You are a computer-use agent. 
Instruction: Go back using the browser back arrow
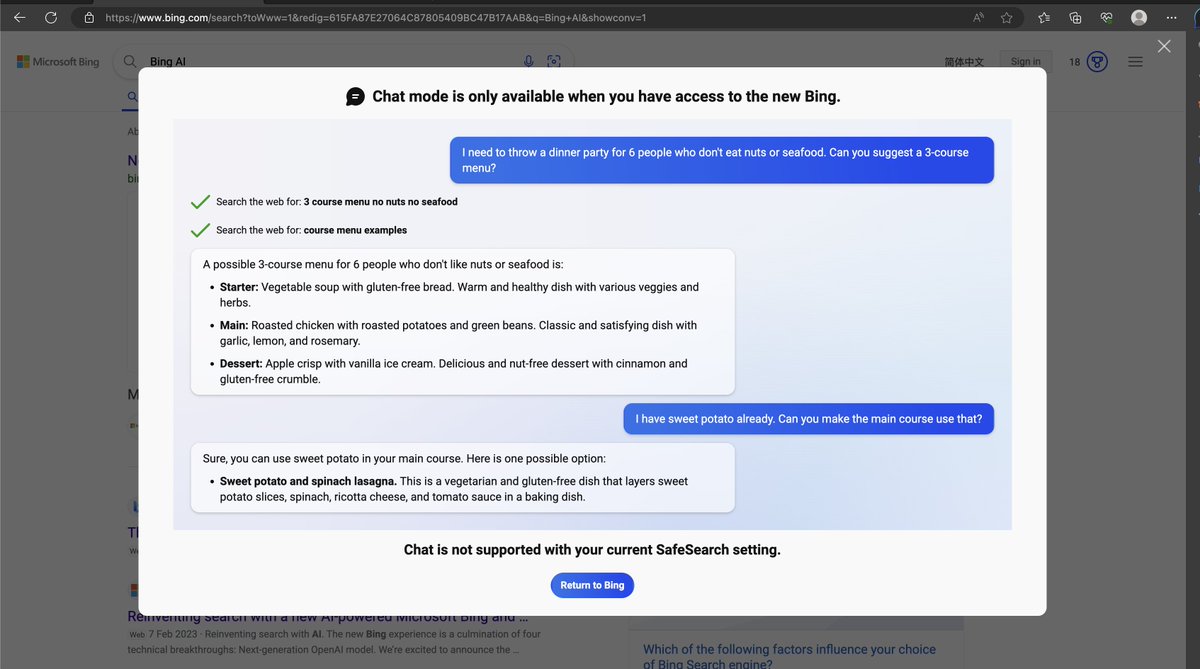20,18
